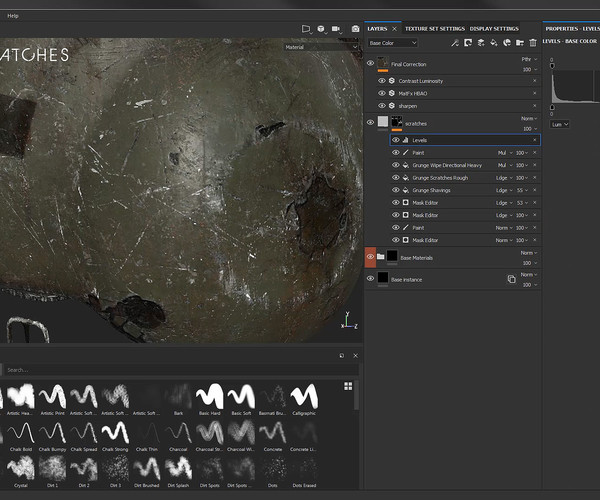
Task: Open the Lum channel dropdown in Levels
Action: pyautogui.click(x=560, y=124)
